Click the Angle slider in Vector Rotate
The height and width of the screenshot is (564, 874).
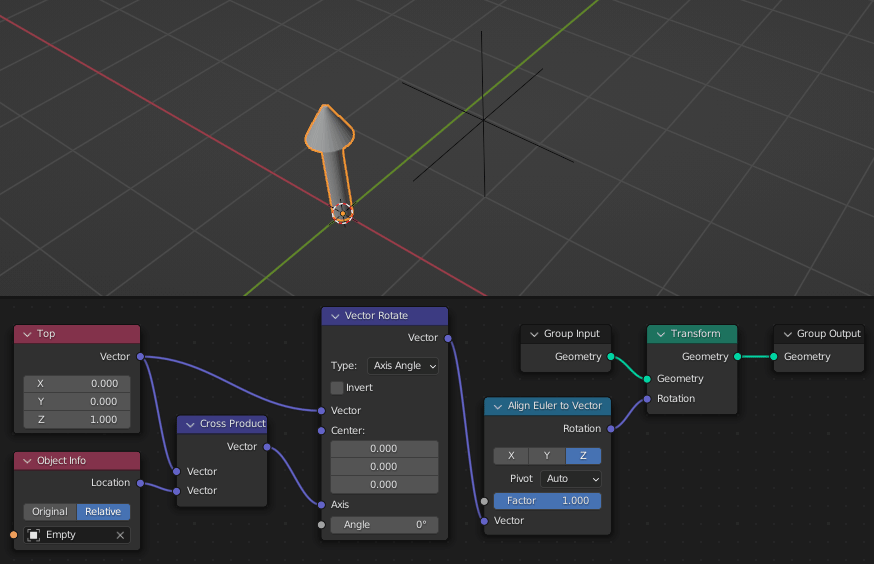tap(385, 524)
